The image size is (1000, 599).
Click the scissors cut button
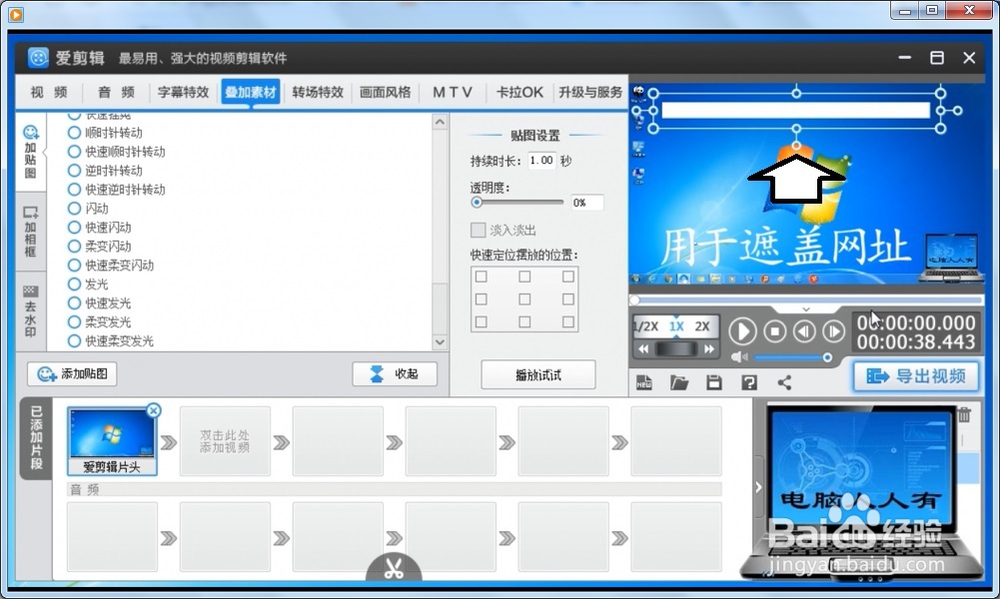tap(393, 568)
